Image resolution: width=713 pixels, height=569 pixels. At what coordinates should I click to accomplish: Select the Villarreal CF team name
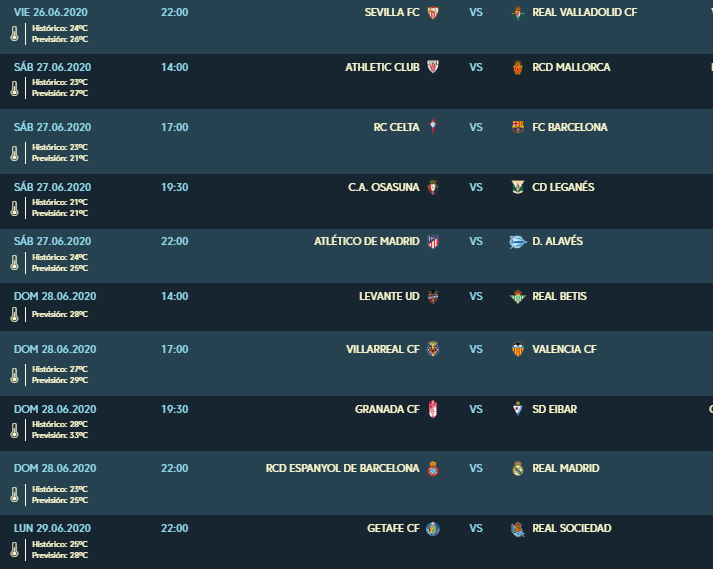click(383, 349)
